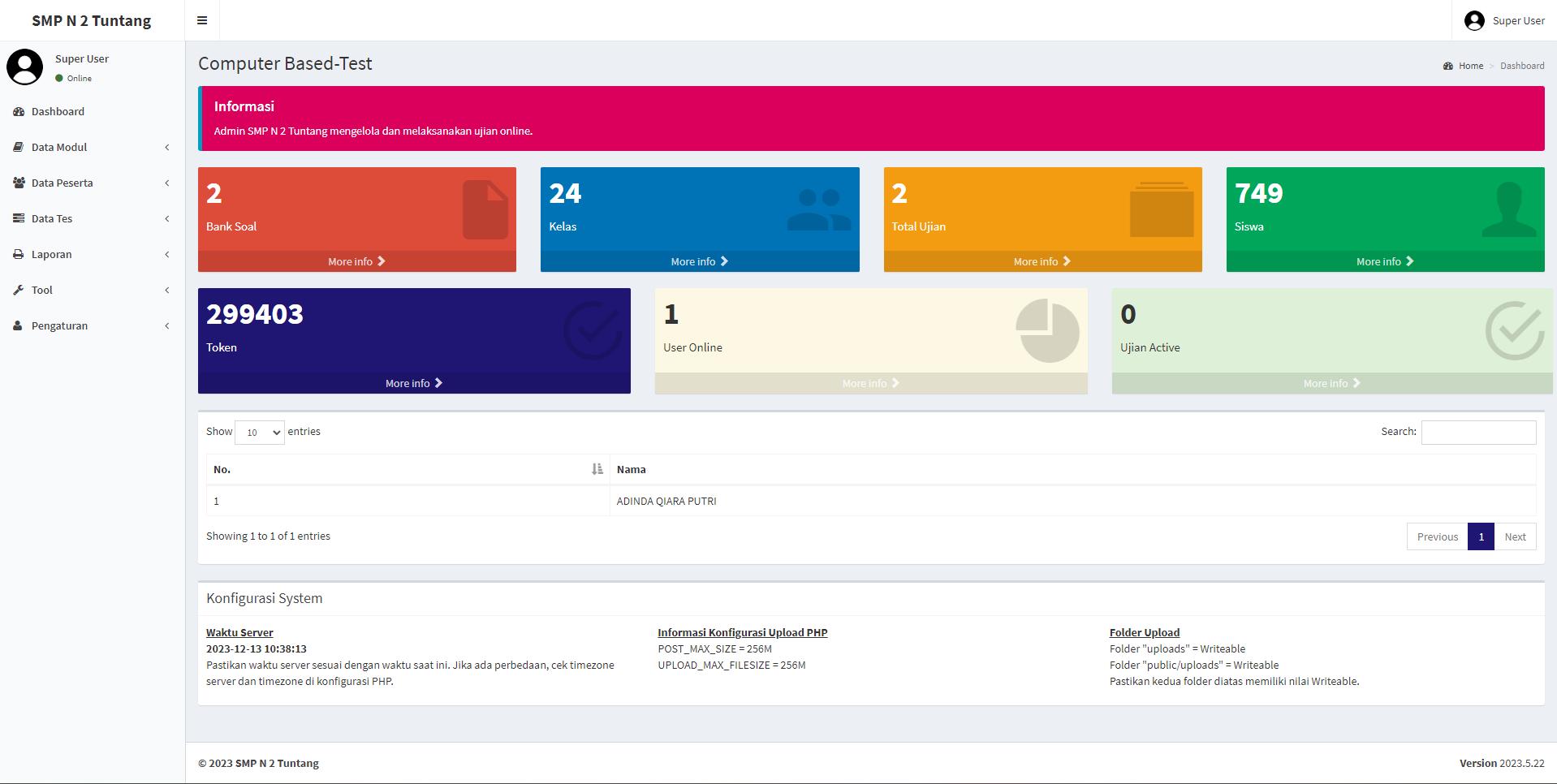Viewport: 1557px width, 784px height.
Task: Click the Home breadcrumb link
Action: point(1470,66)
